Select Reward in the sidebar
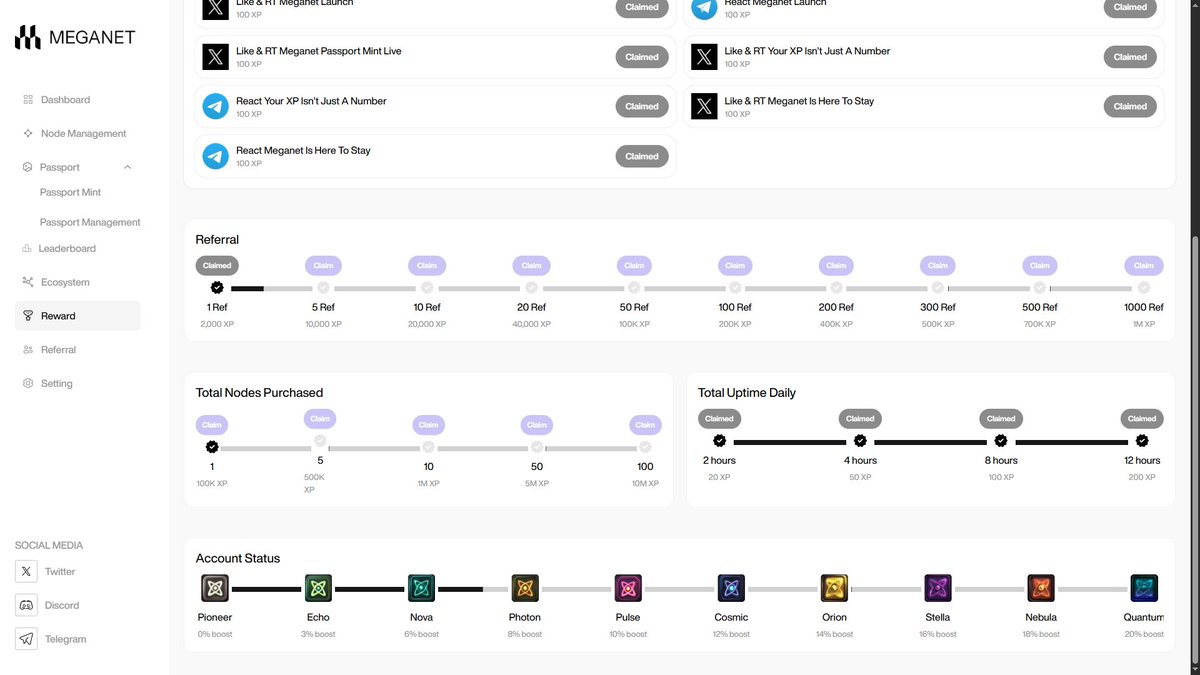 click(x=78, y=316)
